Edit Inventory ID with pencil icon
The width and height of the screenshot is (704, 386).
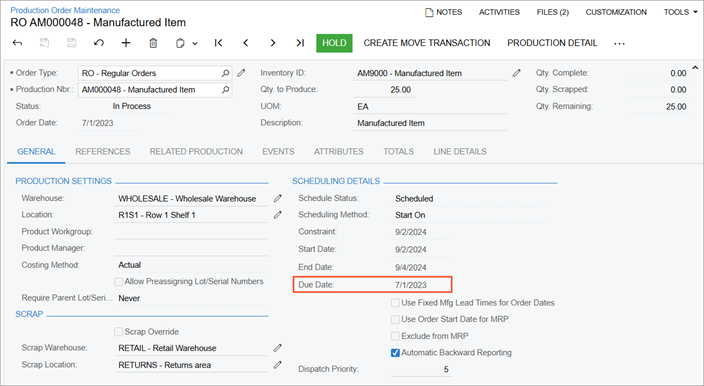click(x=517, y=73)
